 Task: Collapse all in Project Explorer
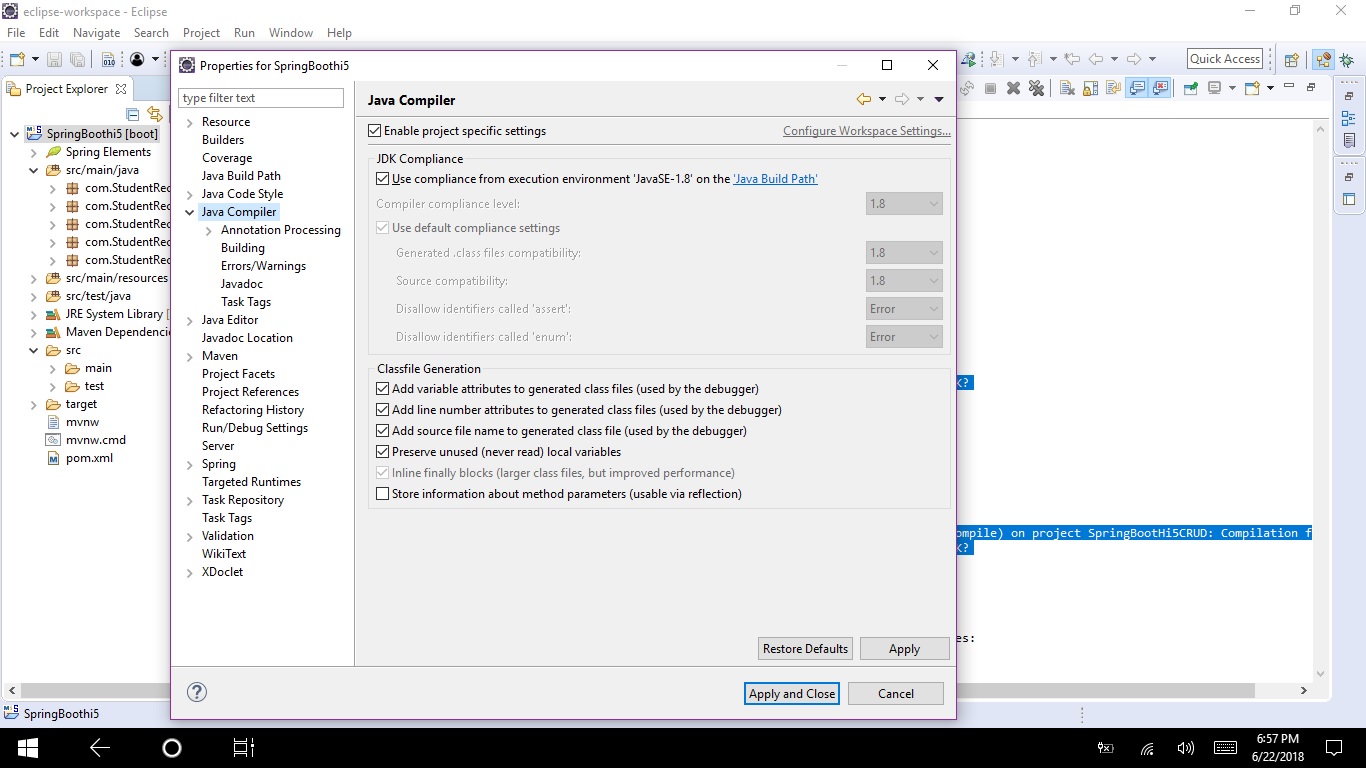tap(133, 114)
